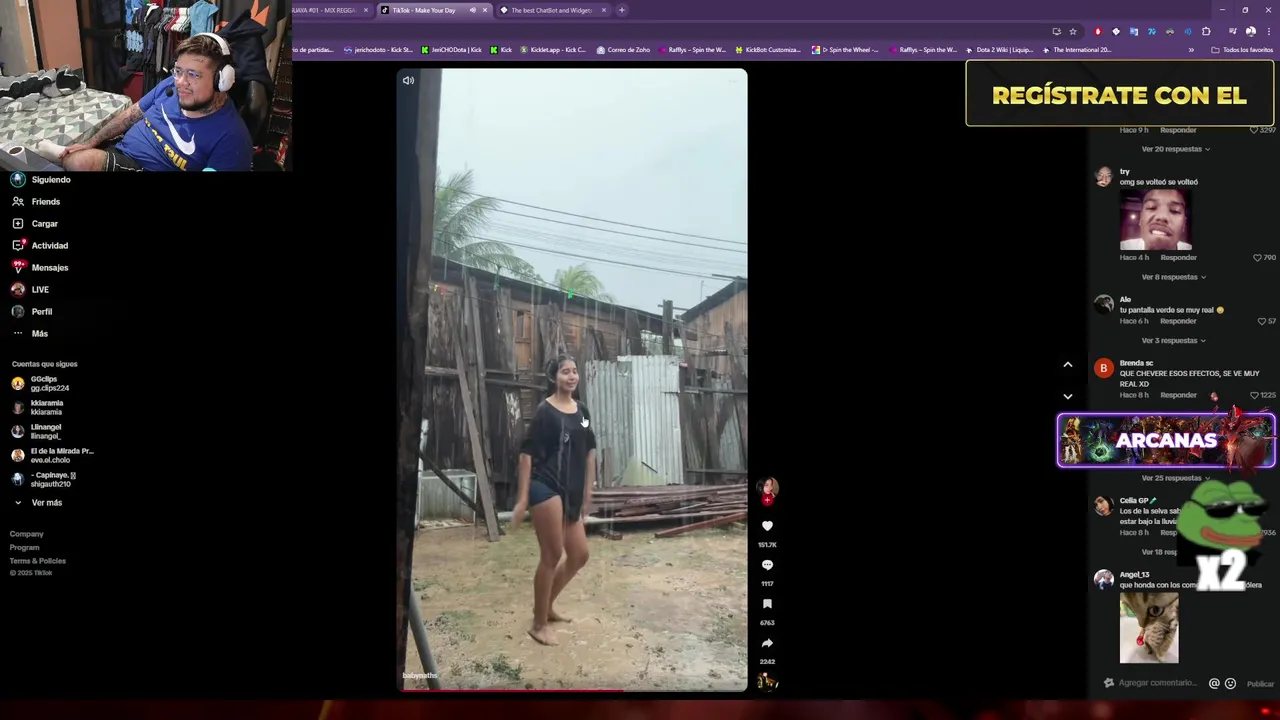This screenshot has height=720, width=1280.
Task: Open emoji picker in comment box
Action: [x=1230, y=684]
